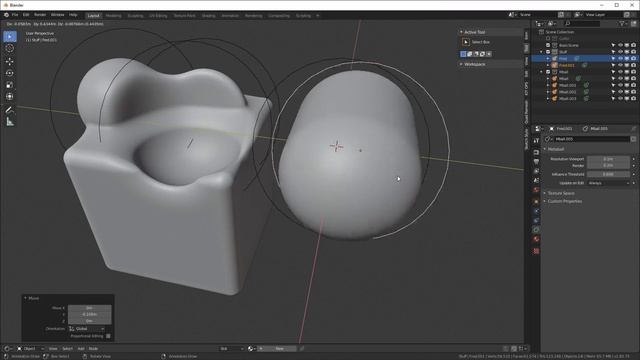Open the Update on Edit dropdown
Image resolution: width=640 pixels, height=360 pixels.
(x=609, y=183)
